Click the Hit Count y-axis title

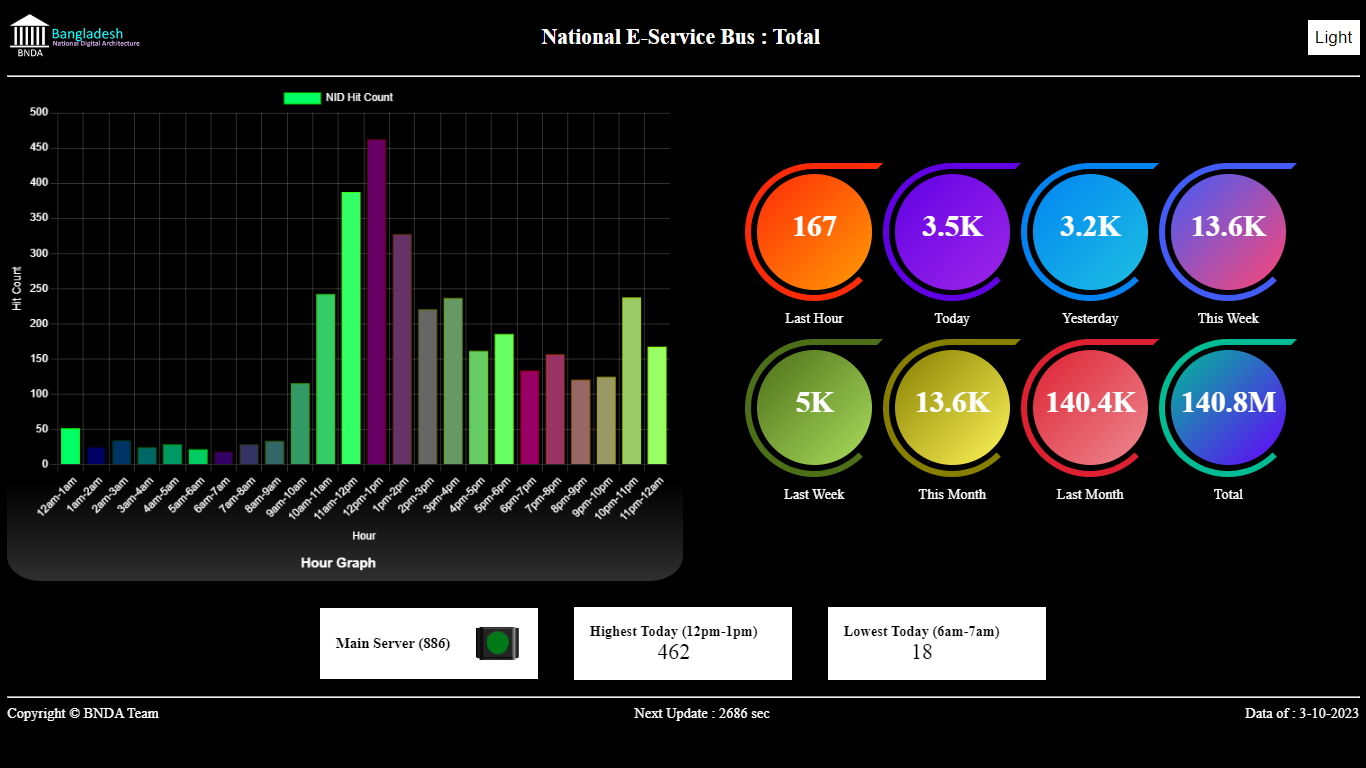click(x=17, y=288)
